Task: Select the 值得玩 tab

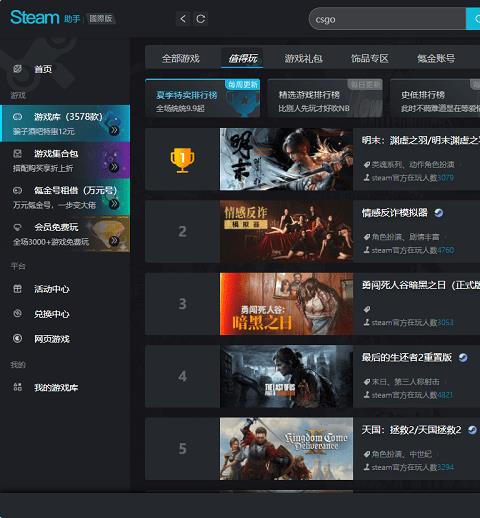Action: [243, 59]
